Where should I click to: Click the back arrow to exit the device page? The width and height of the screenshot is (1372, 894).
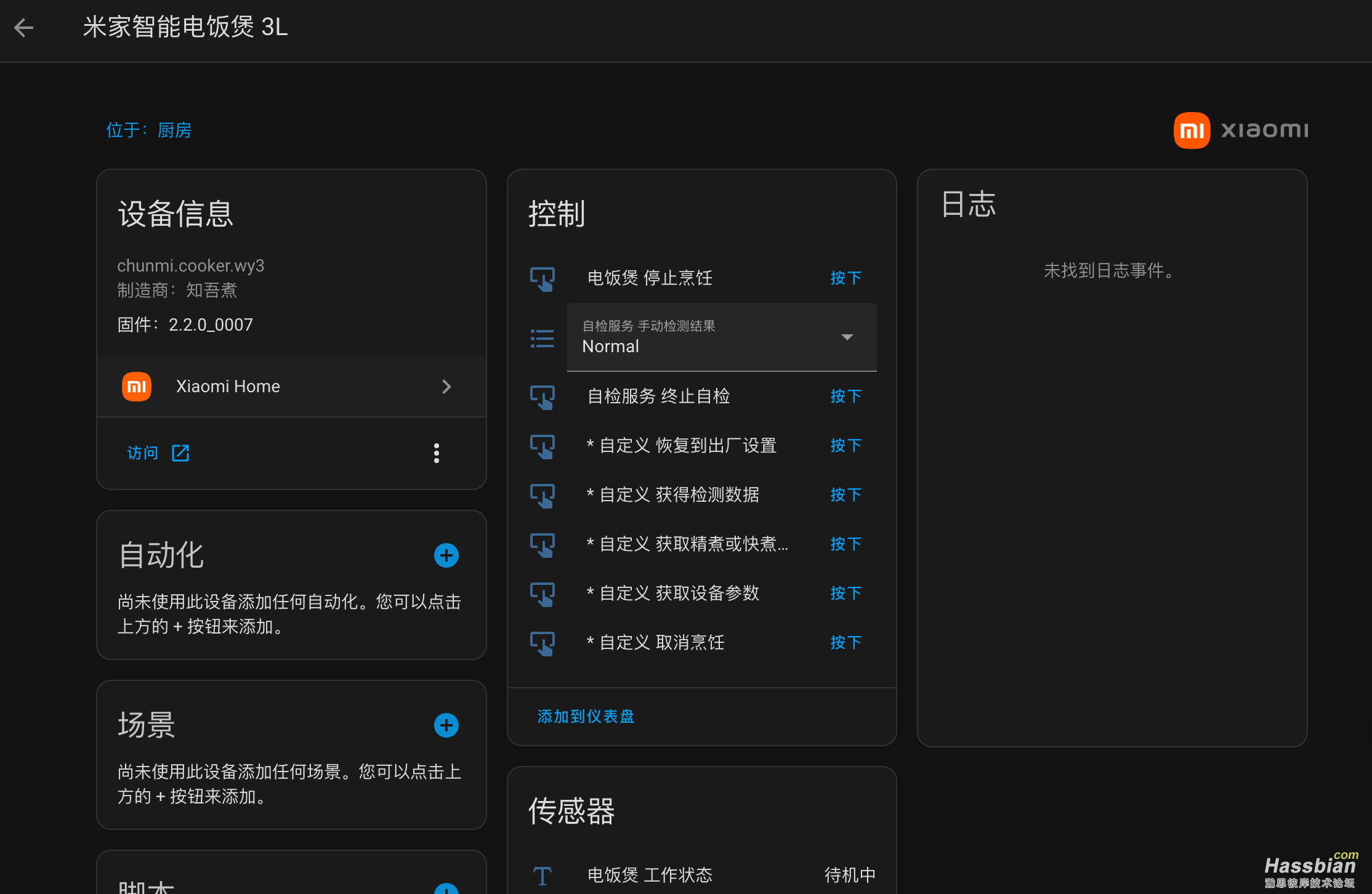[x=24, y=28]
